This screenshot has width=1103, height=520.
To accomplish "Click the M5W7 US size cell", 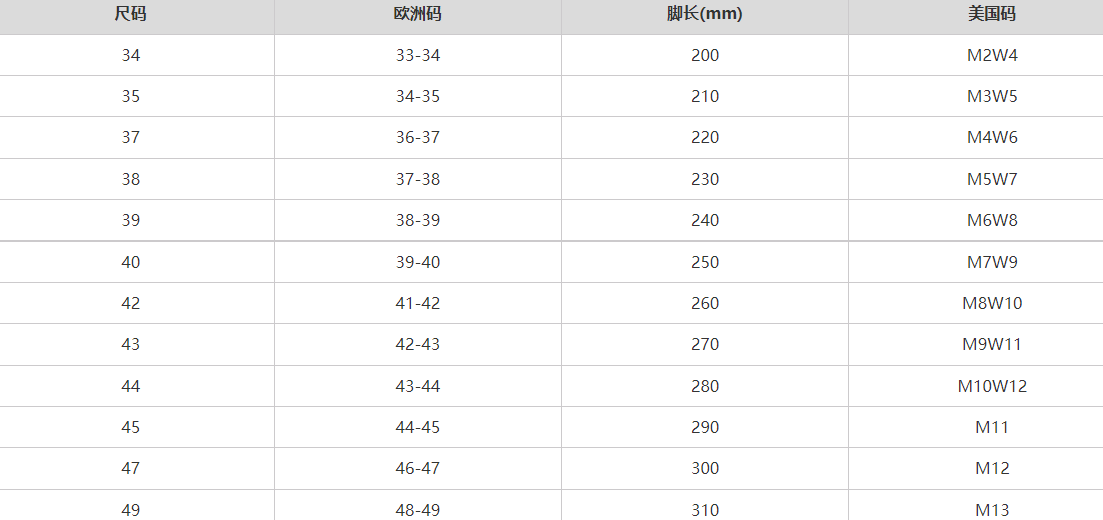I will pyautogui.click(x=992, y=179).
